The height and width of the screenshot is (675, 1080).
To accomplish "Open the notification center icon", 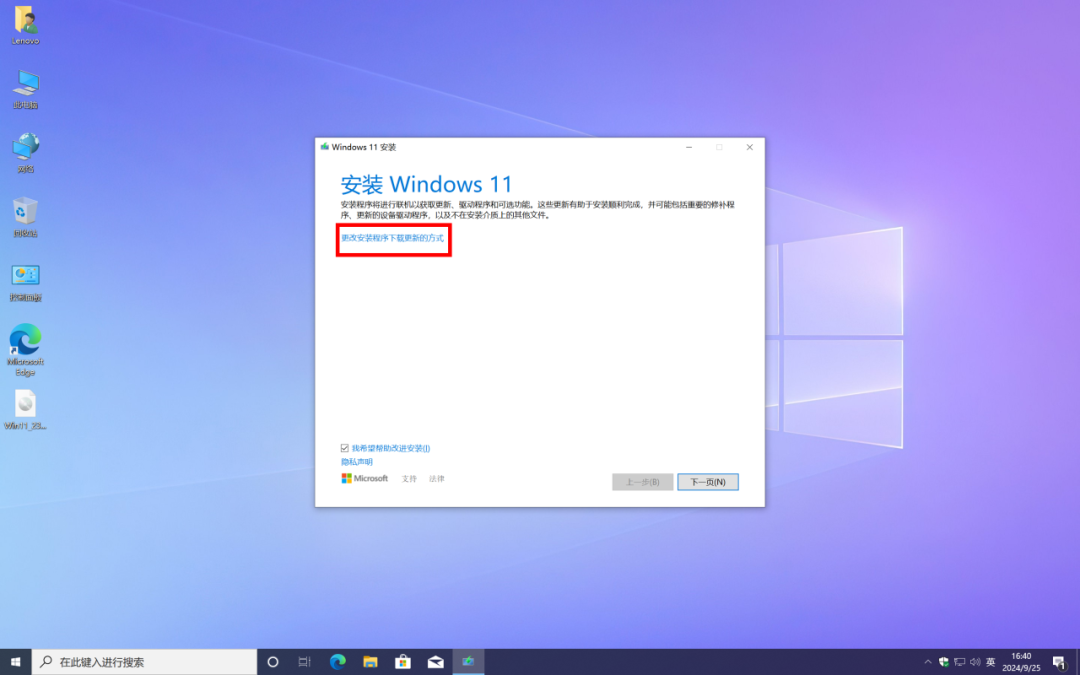I will pos(1059,662).
